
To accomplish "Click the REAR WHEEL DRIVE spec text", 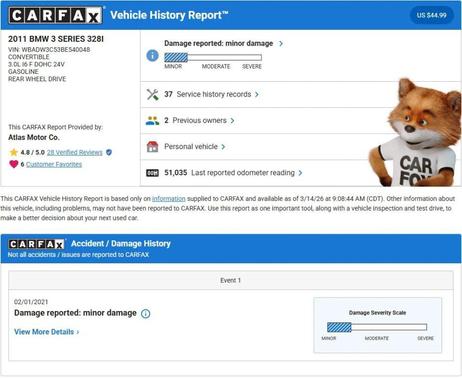I will (x=37, y=79).
